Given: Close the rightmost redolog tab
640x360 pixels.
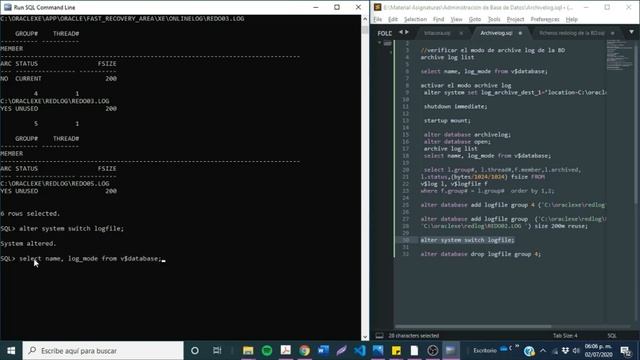Looking at the screenshot, I should 612,33.
